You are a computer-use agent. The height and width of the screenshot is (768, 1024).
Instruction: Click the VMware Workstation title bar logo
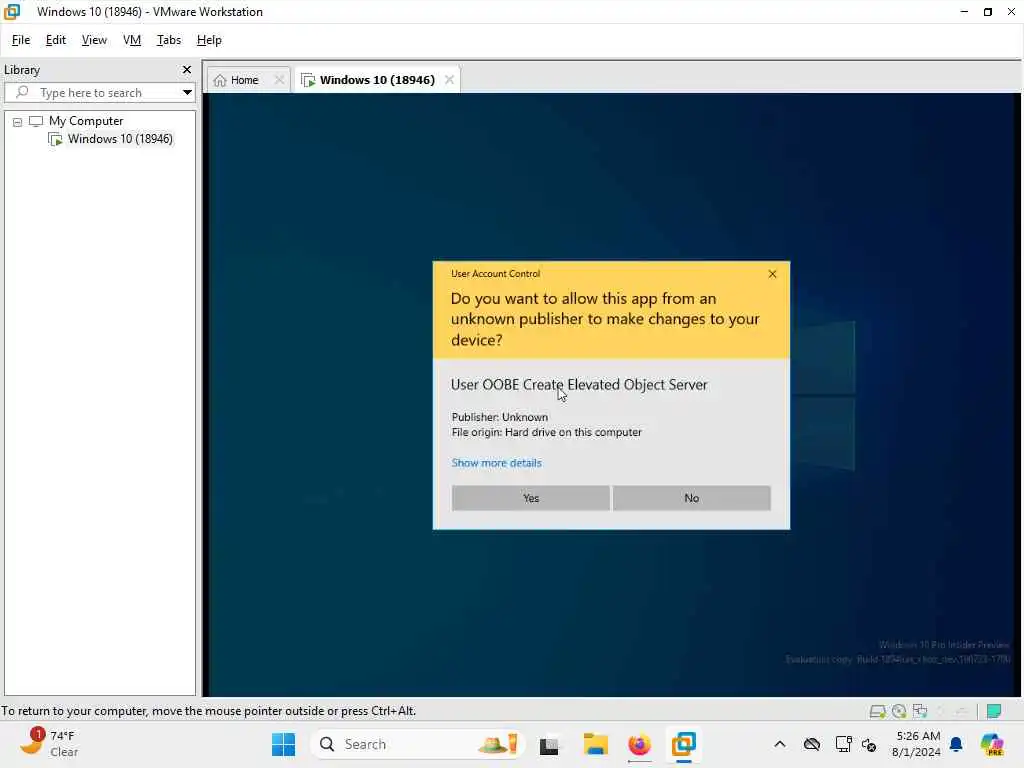[x=12, y=12]
